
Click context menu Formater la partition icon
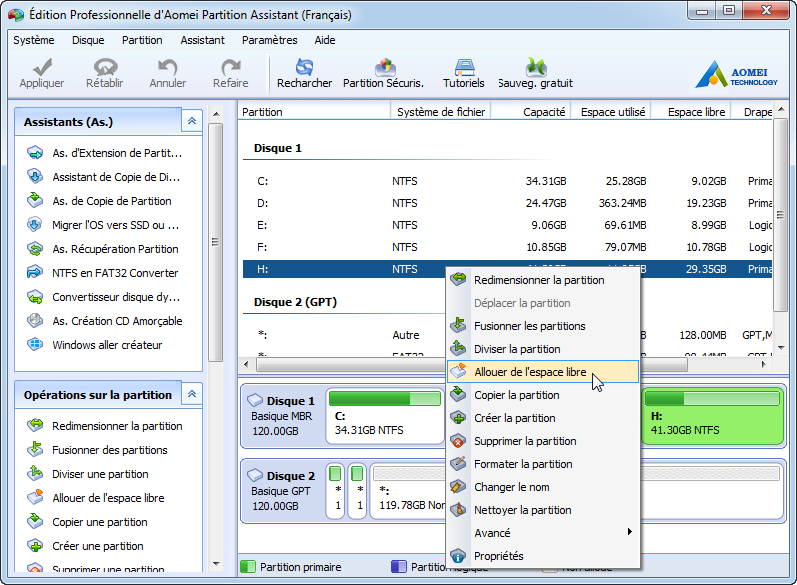point(458,464)
